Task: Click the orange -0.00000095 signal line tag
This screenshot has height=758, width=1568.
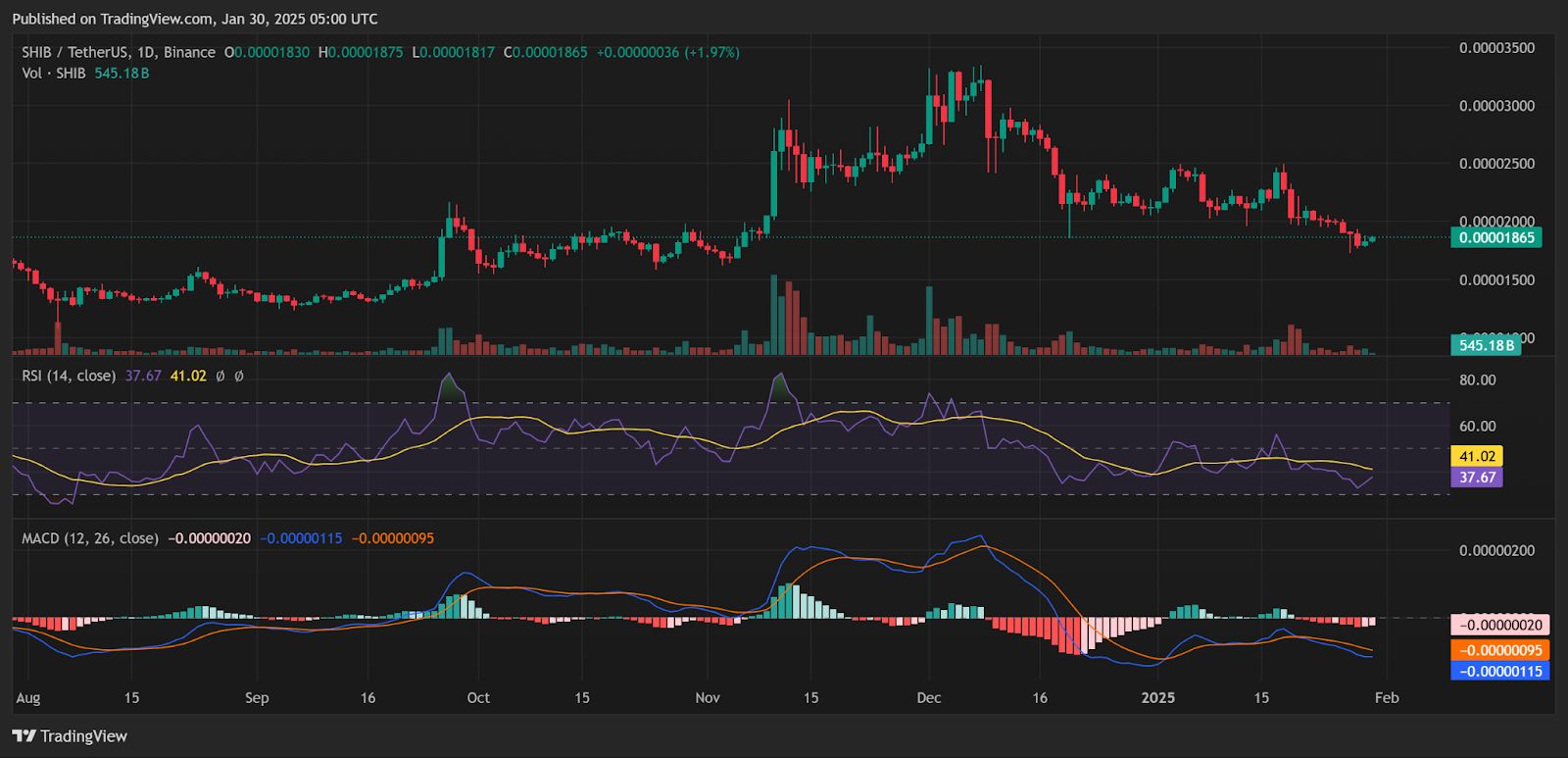Action: (1499, 650)
